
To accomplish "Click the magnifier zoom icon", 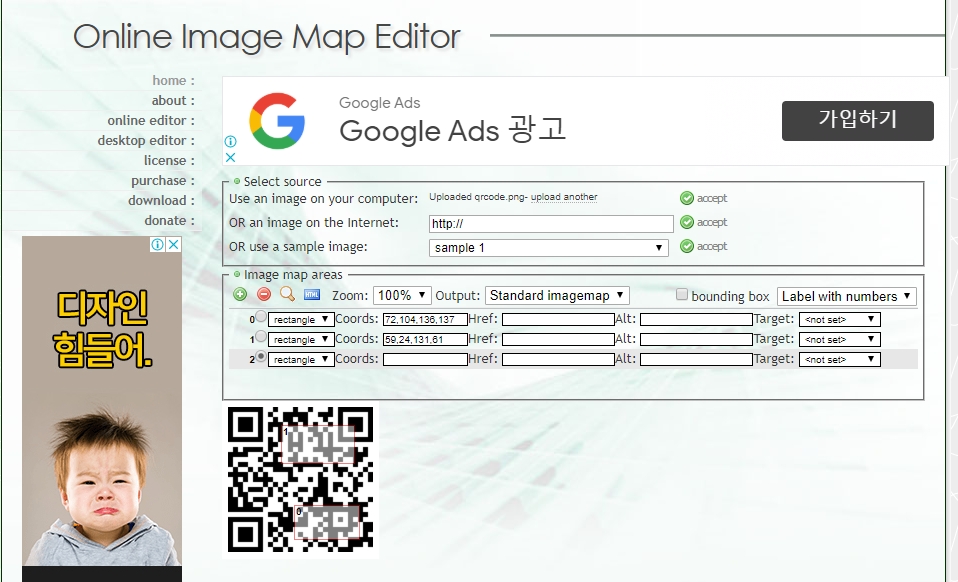I will click(x=287, y=294).
